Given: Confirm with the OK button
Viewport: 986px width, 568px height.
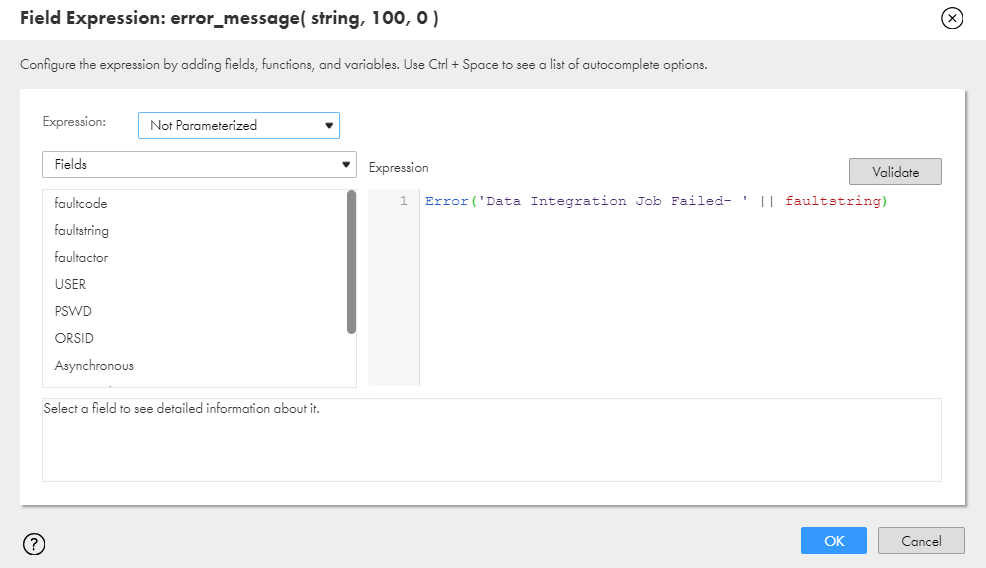Looking at the screenshot, I should (834, 541).
